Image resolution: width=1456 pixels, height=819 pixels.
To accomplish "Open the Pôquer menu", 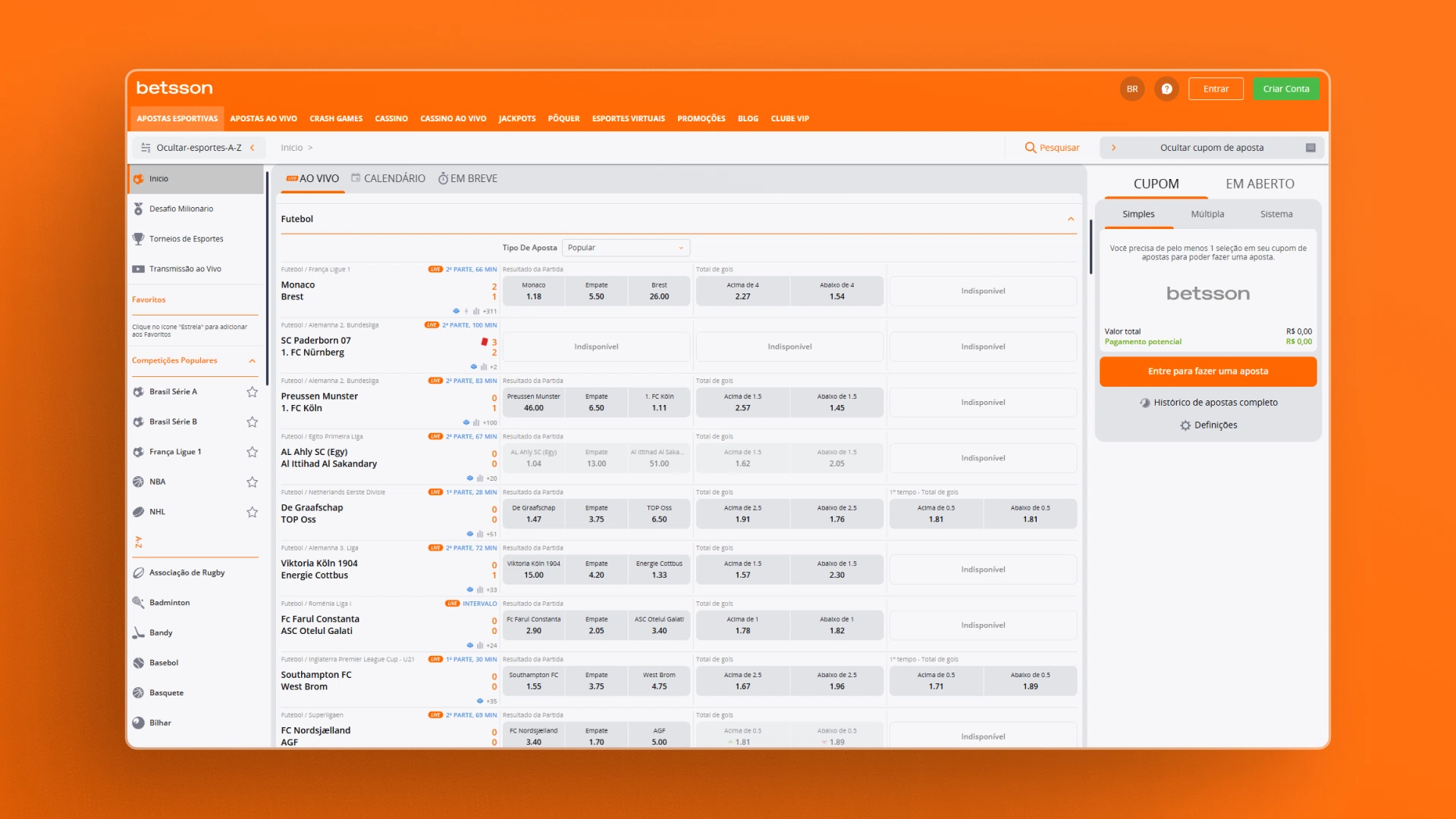I will click(x=563, y=119).
